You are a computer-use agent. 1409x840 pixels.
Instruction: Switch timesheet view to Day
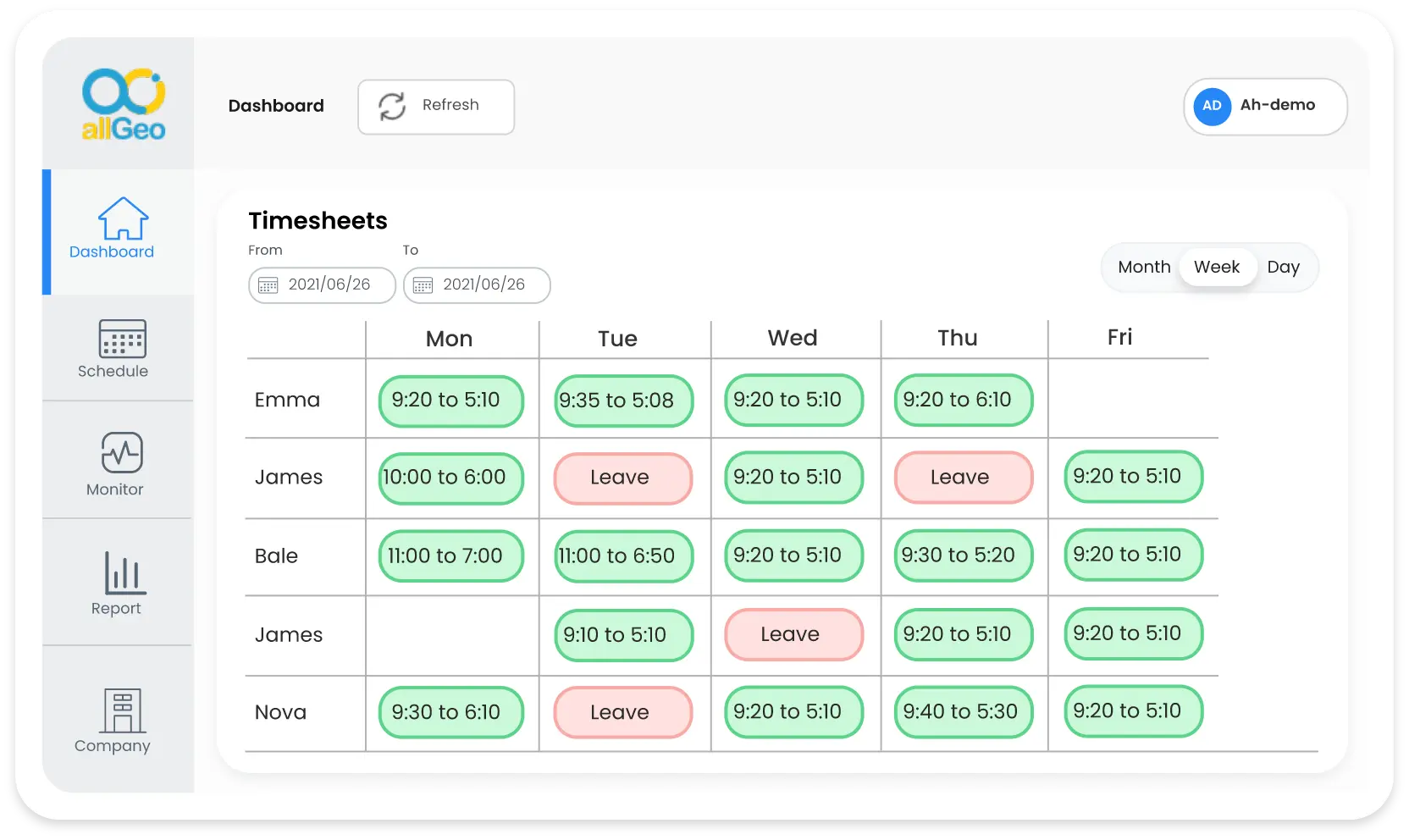tap(1285, 267)
